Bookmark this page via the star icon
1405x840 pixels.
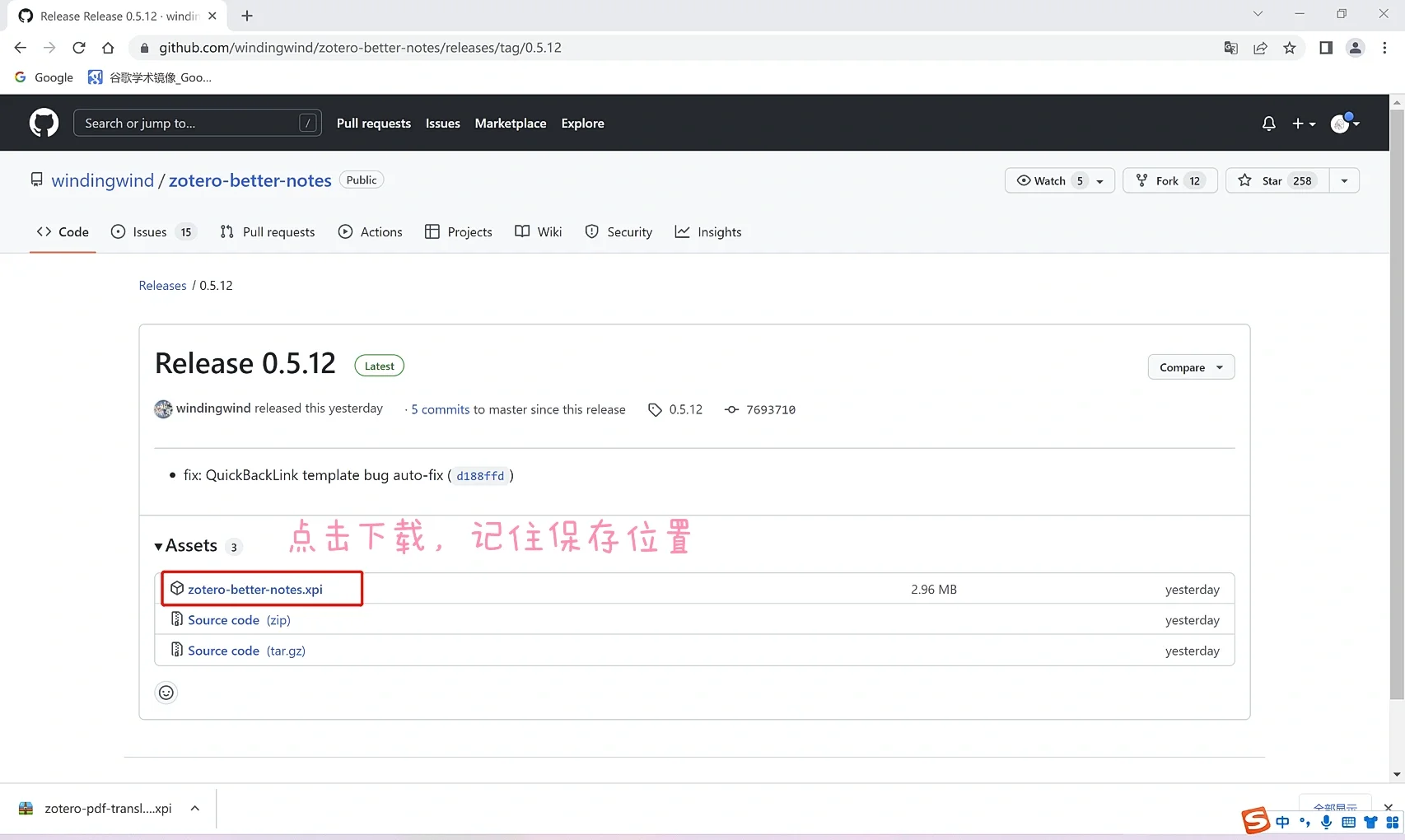pos(1290,47)
